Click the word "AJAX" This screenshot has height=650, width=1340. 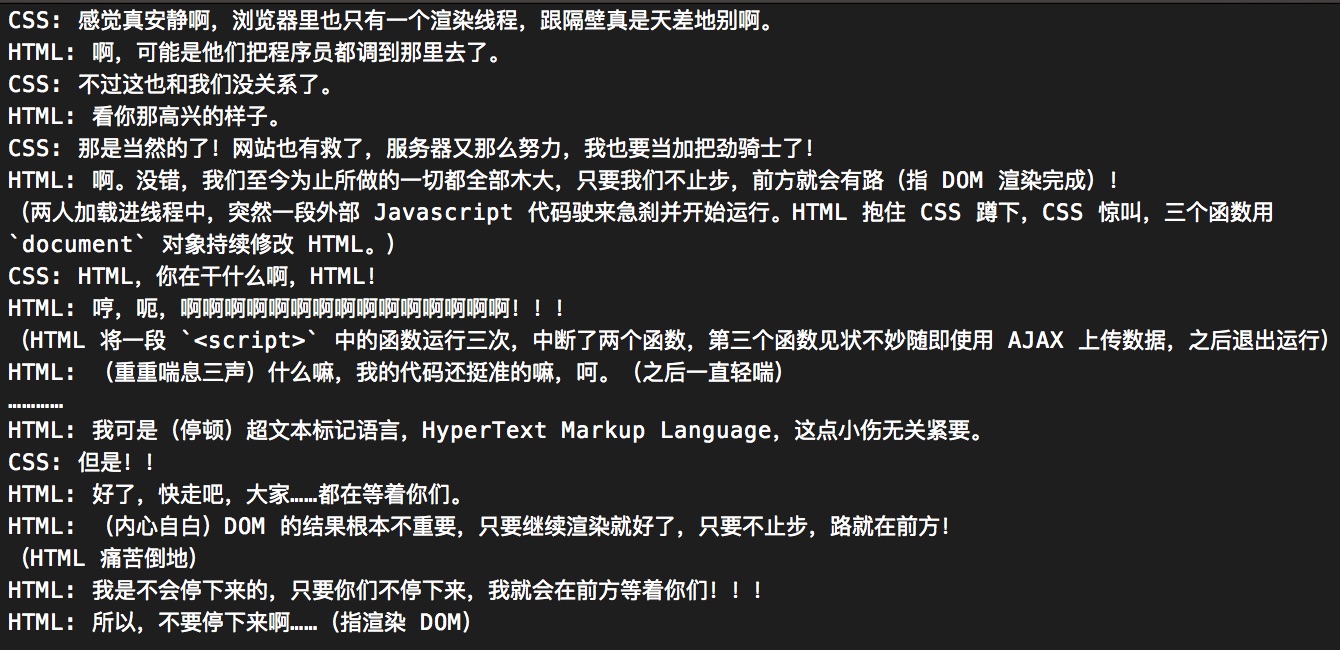[1035, 340]
